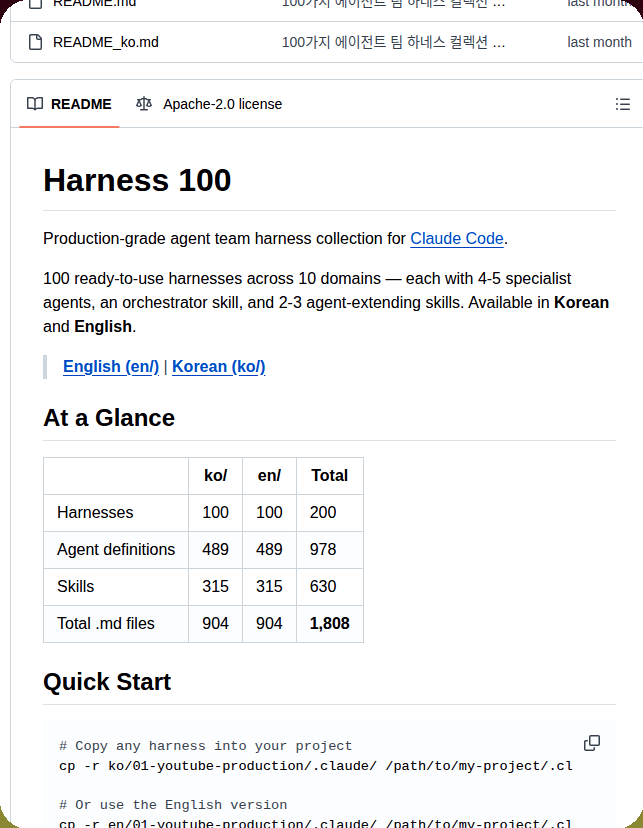Switch to the Apache-2.0 license tab
Image resolution: width=643 pixels, height=828 pixels.
coord(209,104)
